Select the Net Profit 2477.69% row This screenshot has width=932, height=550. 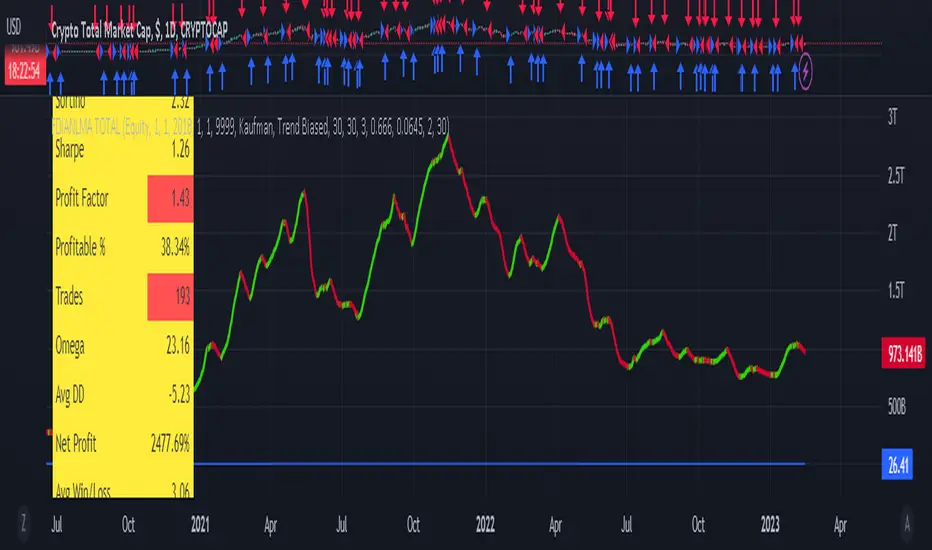[x=123, y=444]
